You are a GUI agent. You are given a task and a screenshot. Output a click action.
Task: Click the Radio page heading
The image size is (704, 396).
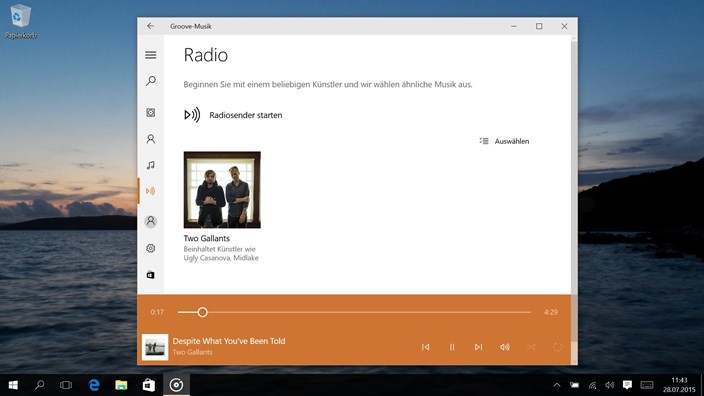[206, 55]
